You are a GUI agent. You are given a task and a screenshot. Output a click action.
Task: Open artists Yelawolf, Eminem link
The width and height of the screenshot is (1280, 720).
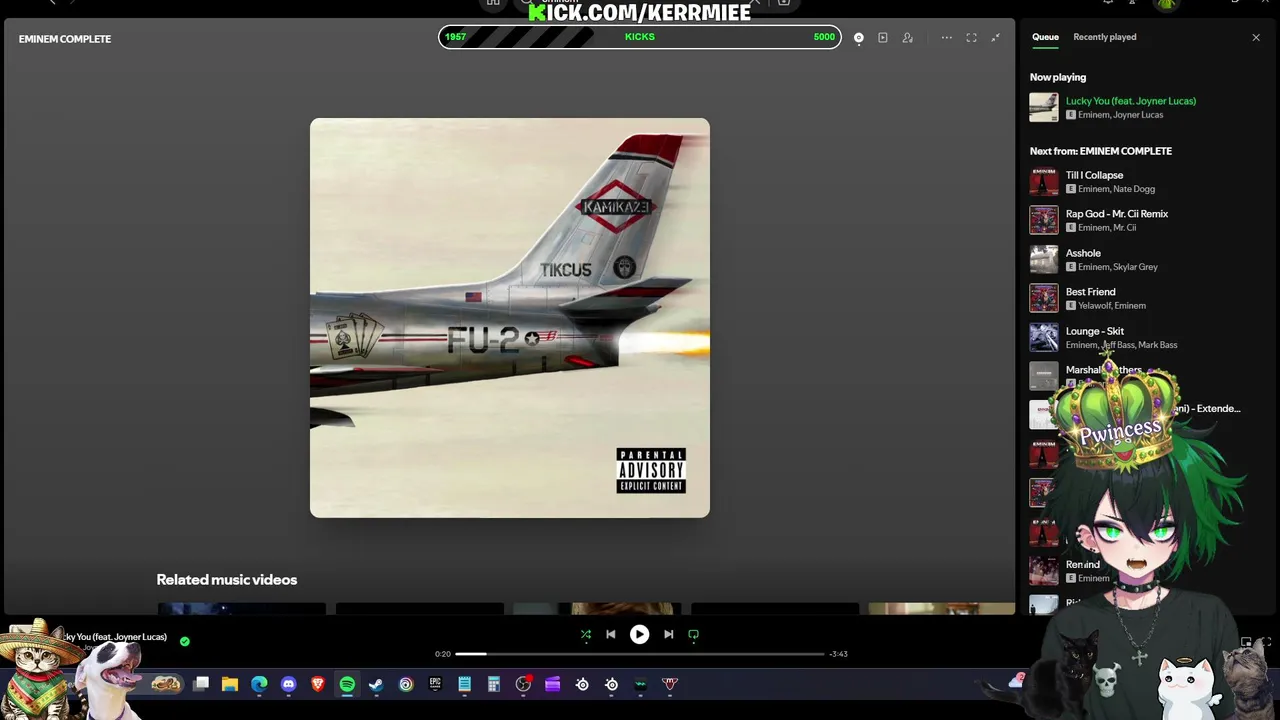click(x=1112, y=306)
